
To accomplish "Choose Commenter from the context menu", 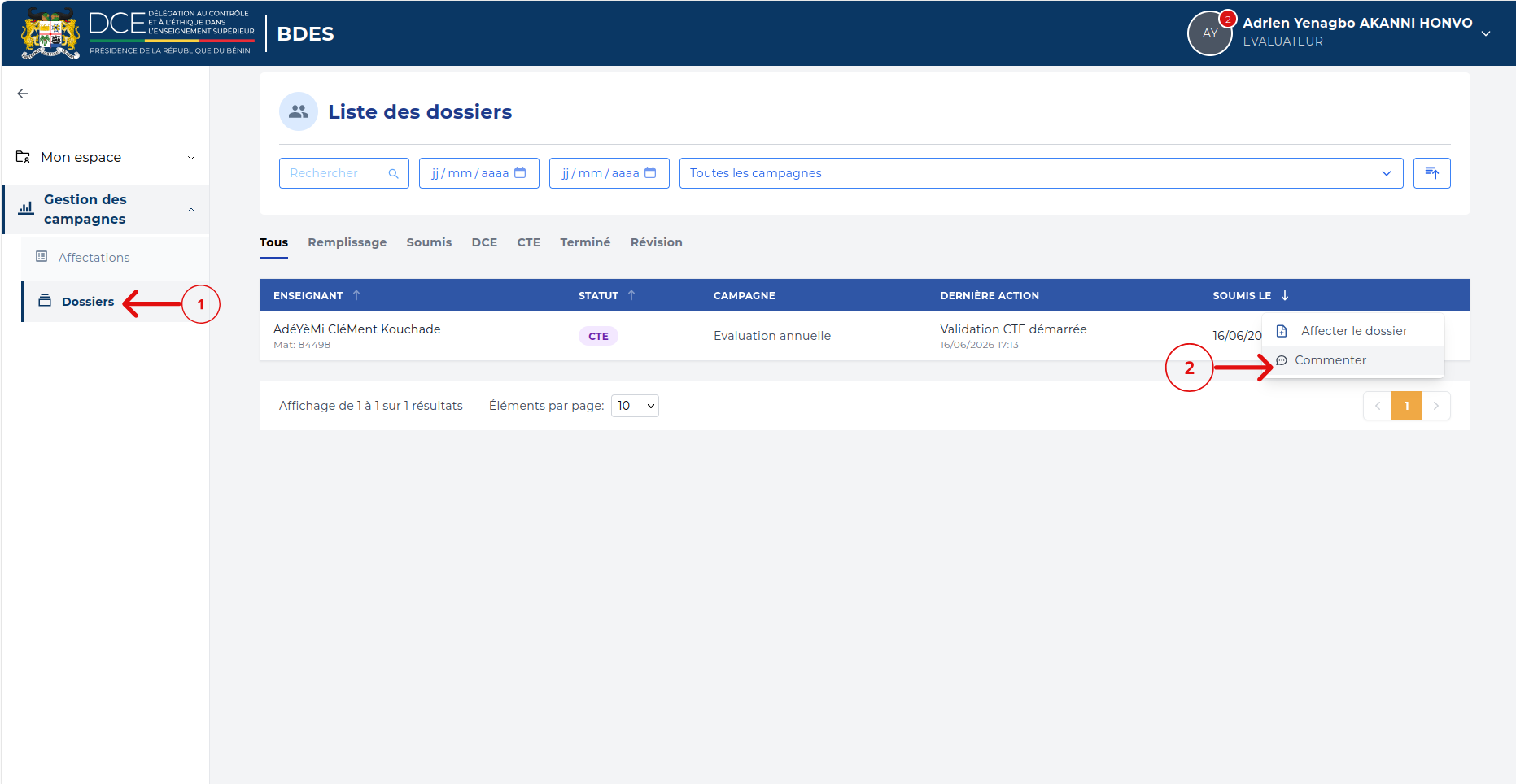I will coord(1353,360).
